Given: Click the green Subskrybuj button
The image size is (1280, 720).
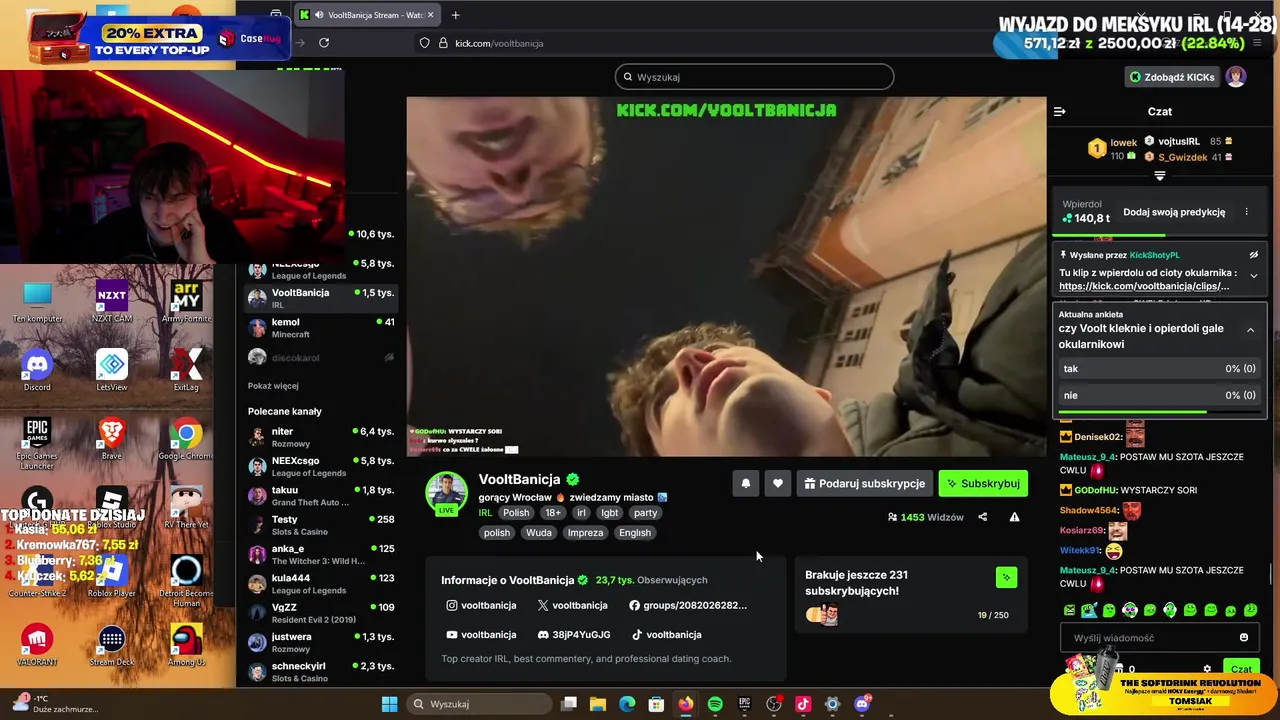Looking at the screenshot, I should 983,483.
